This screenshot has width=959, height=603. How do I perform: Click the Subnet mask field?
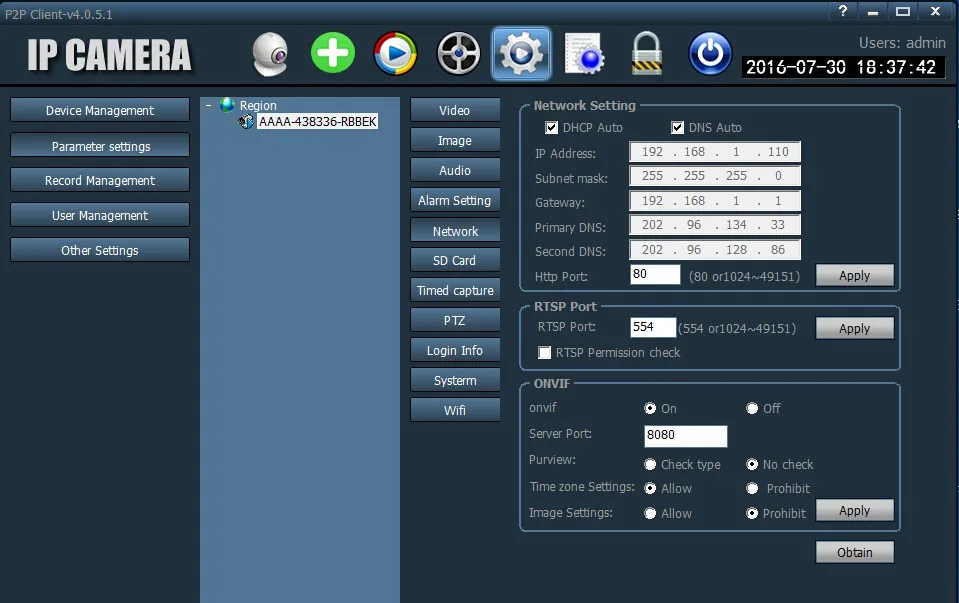(x=715, y=176)
